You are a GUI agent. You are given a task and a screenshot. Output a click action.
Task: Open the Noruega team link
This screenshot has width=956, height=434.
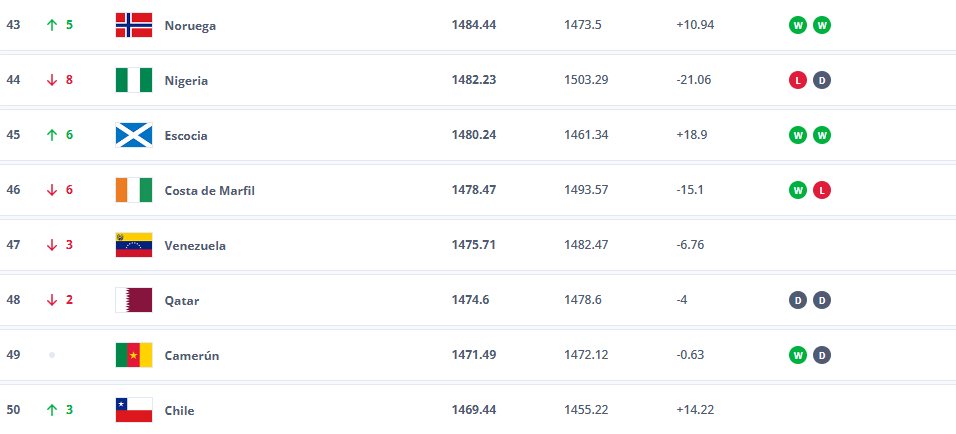190,26
